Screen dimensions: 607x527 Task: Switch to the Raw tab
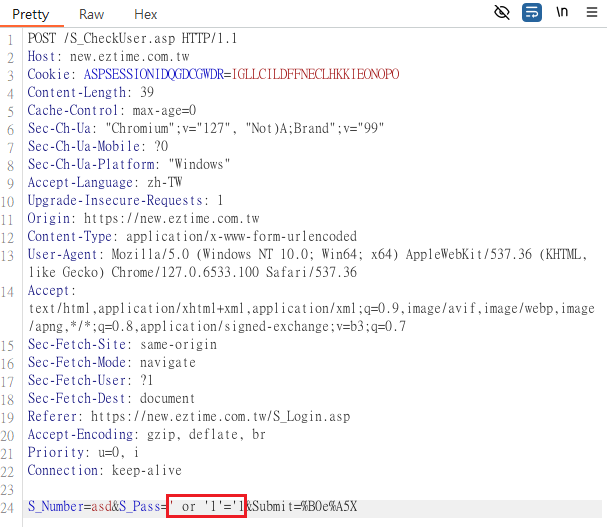91,14
